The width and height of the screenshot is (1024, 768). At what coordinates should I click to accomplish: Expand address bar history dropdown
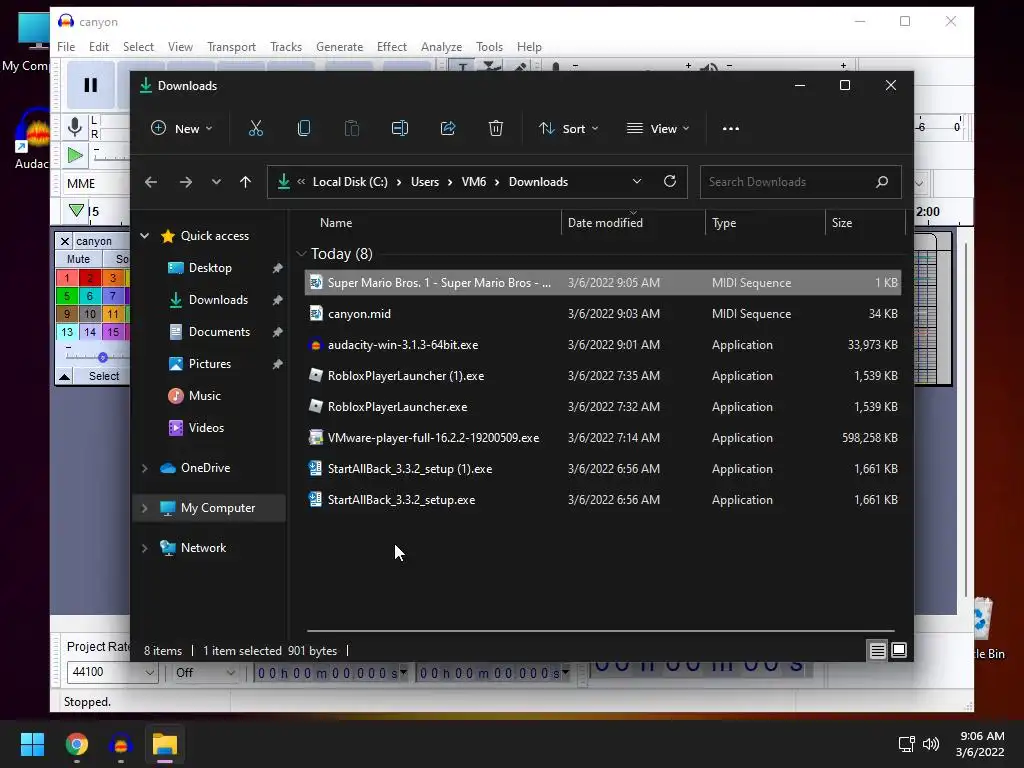(637, 182)
